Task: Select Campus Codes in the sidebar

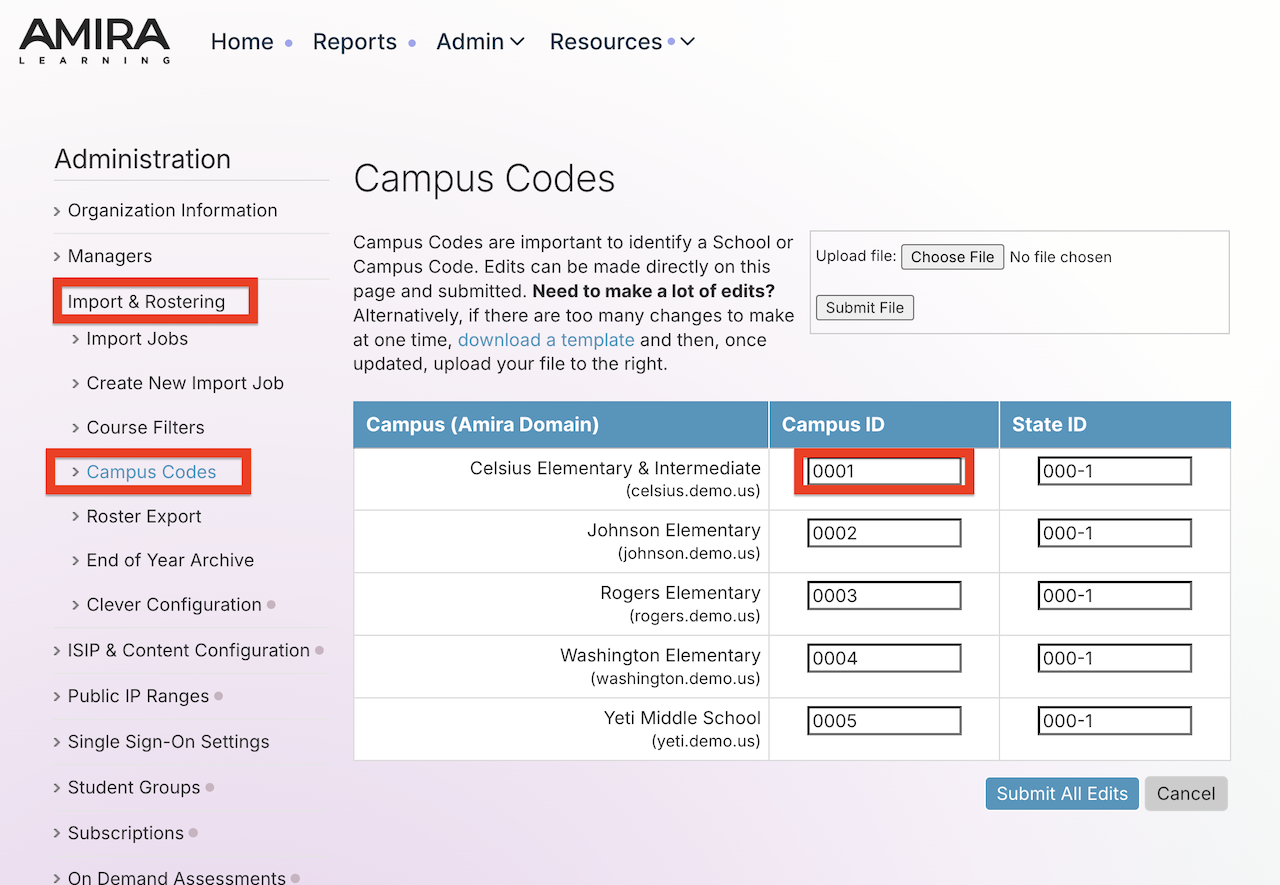Action: (x=151, y=471)
